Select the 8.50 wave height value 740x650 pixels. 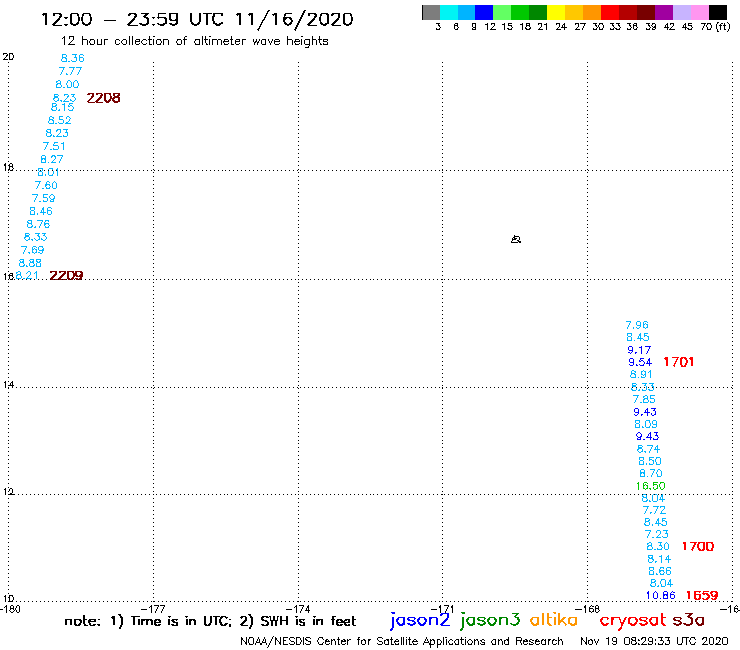point(650,462)
